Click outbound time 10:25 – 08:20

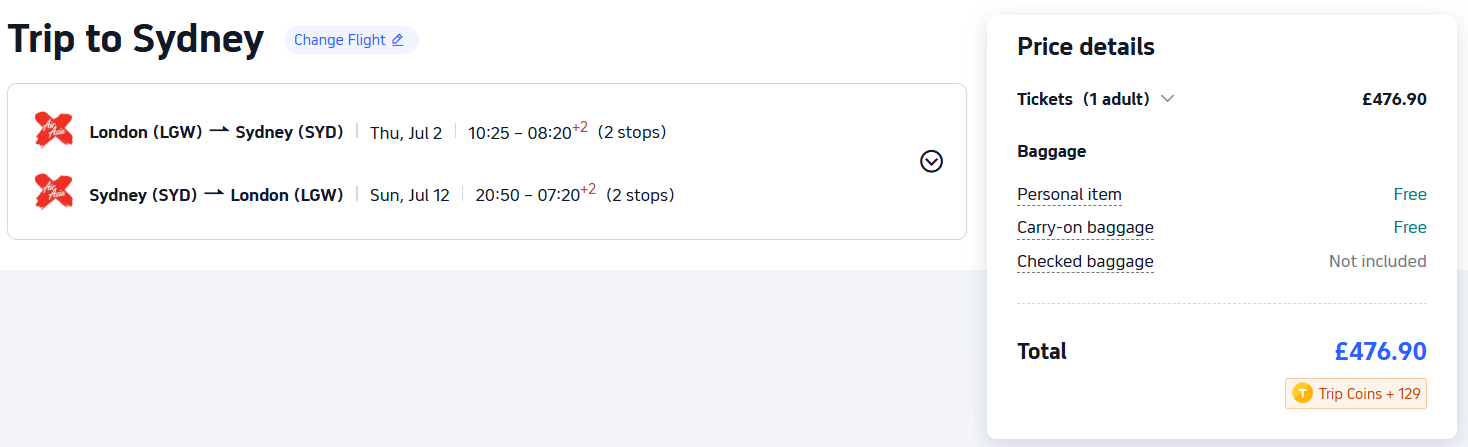pos(528,131)
